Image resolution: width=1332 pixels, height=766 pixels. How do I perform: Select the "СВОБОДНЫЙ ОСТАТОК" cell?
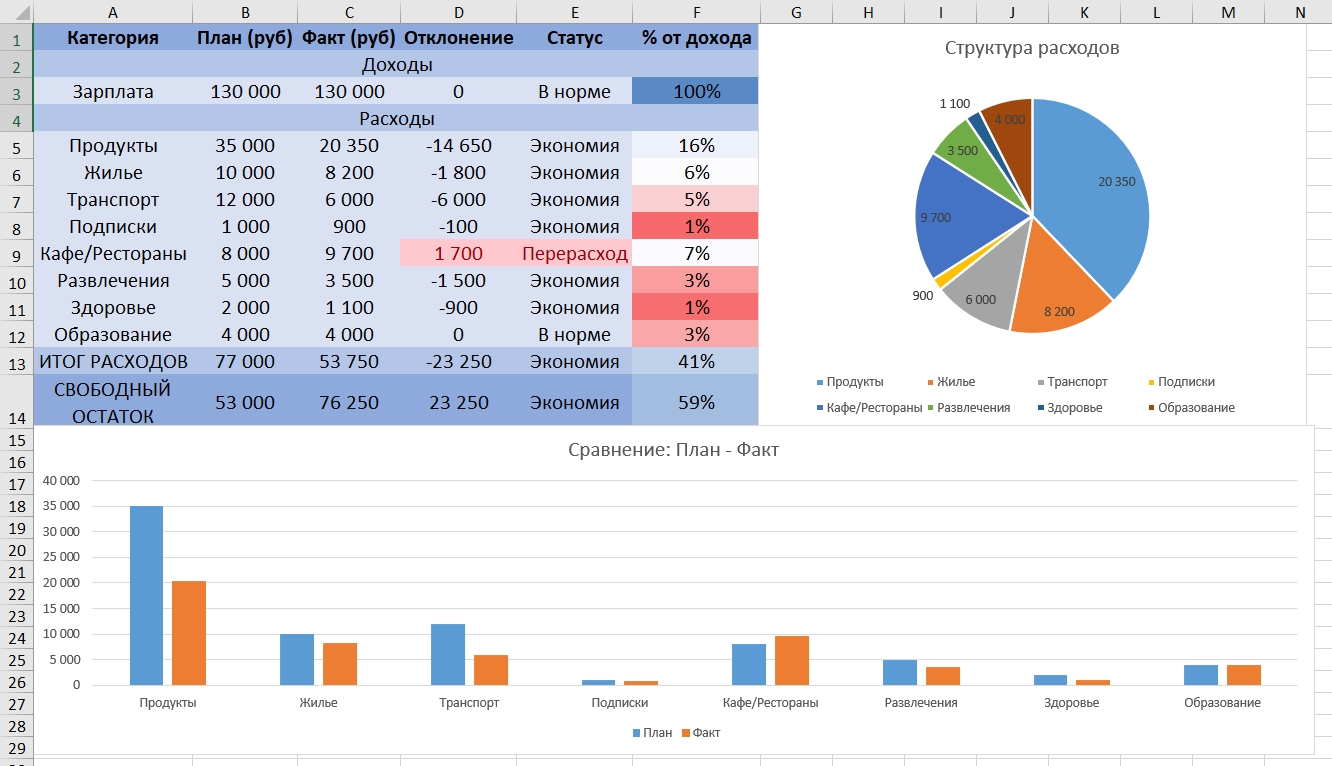pos(112,402)
